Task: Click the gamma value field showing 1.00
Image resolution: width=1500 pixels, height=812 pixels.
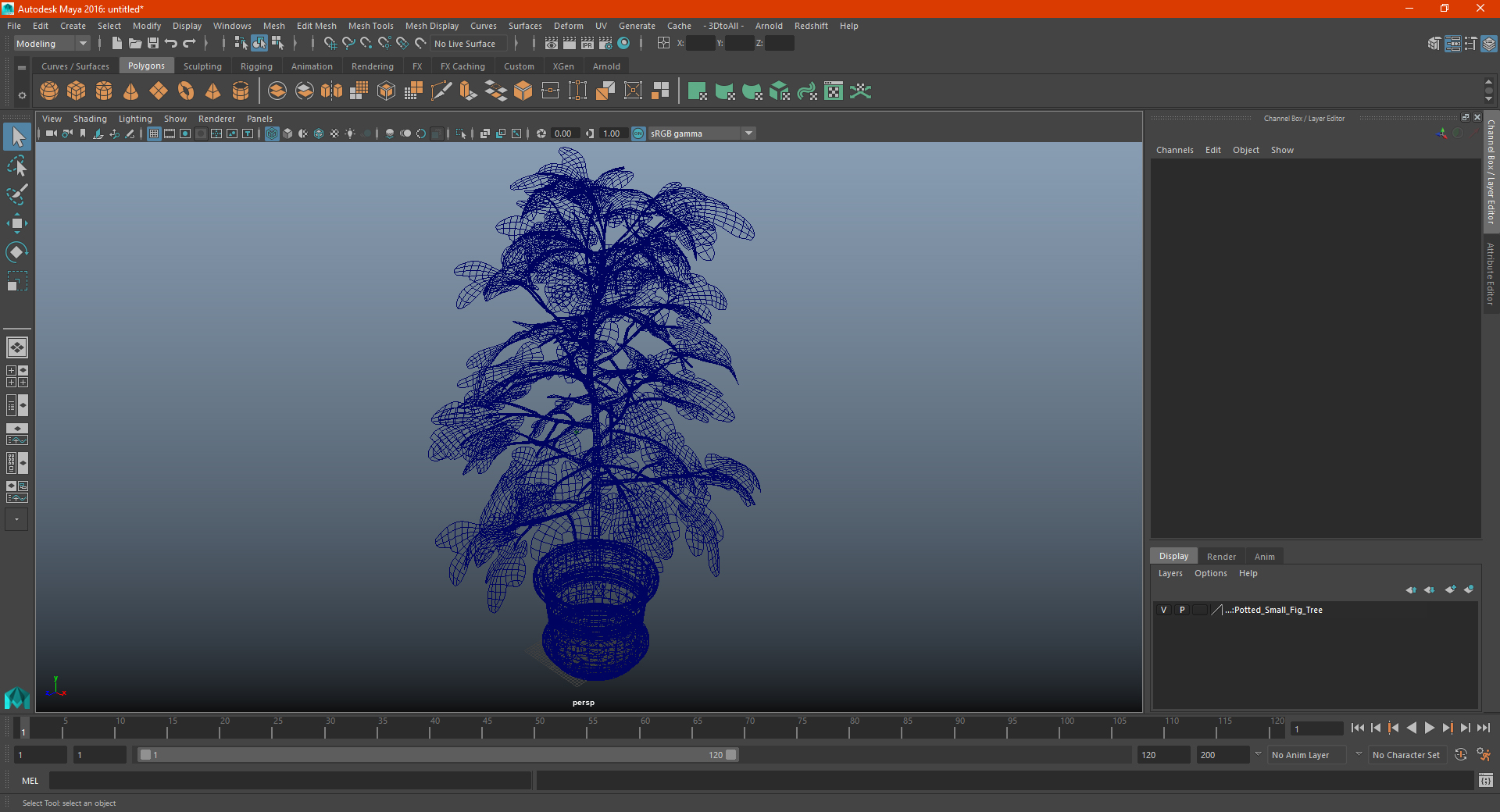Action: [612, 134]
